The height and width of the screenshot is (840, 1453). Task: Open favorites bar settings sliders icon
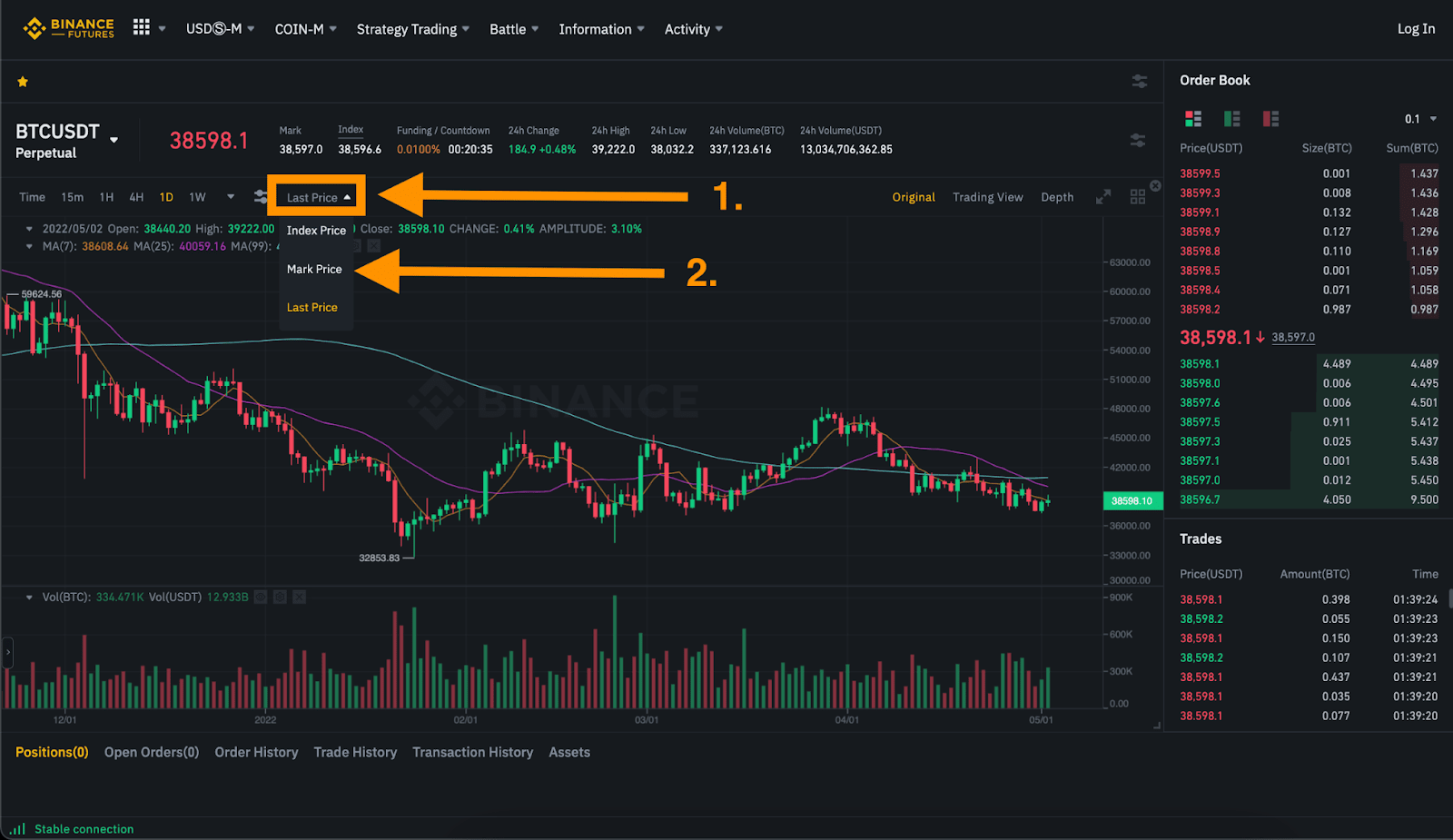[1139, 81]
